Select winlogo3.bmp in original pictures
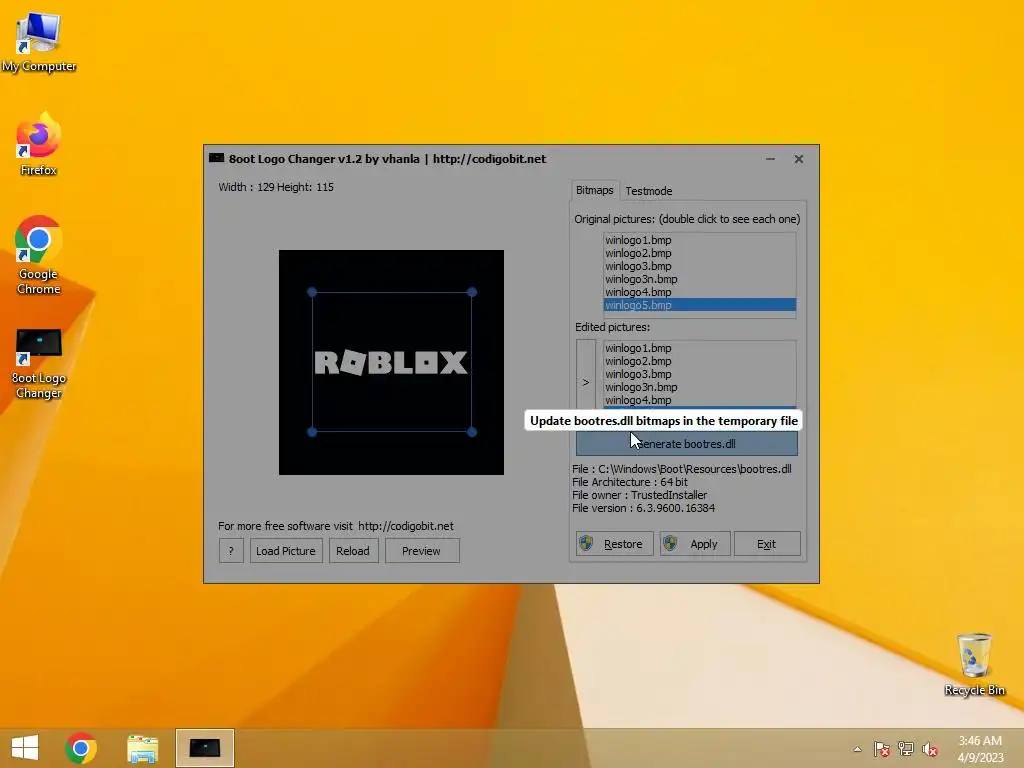The width and height of the screenshot is (1024, 768). pyautogui.click(x=699, y=266)
